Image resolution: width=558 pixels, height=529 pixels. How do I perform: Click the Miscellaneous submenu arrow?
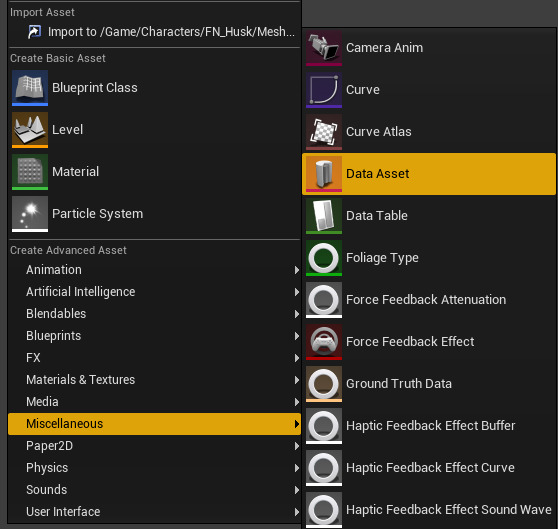[297, 424]
